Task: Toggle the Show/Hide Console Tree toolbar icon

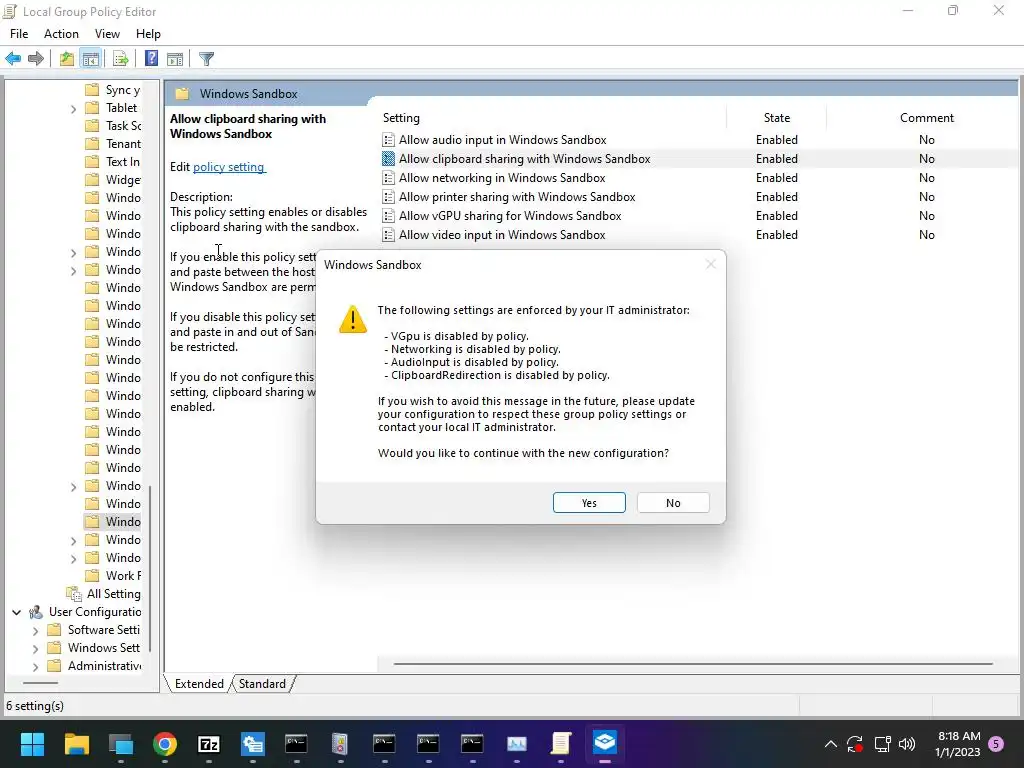Action: [91, 59]
